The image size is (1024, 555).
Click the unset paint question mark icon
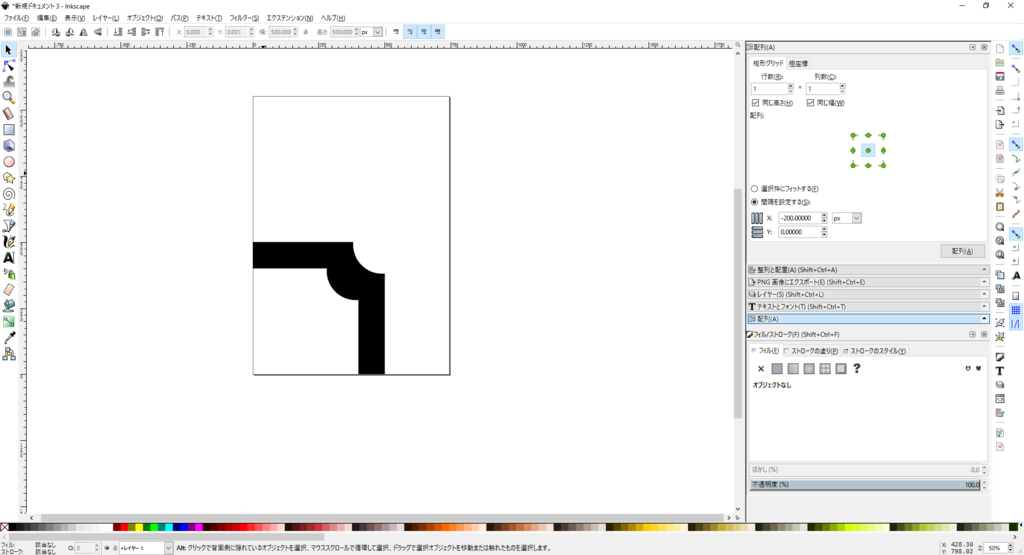857,369
